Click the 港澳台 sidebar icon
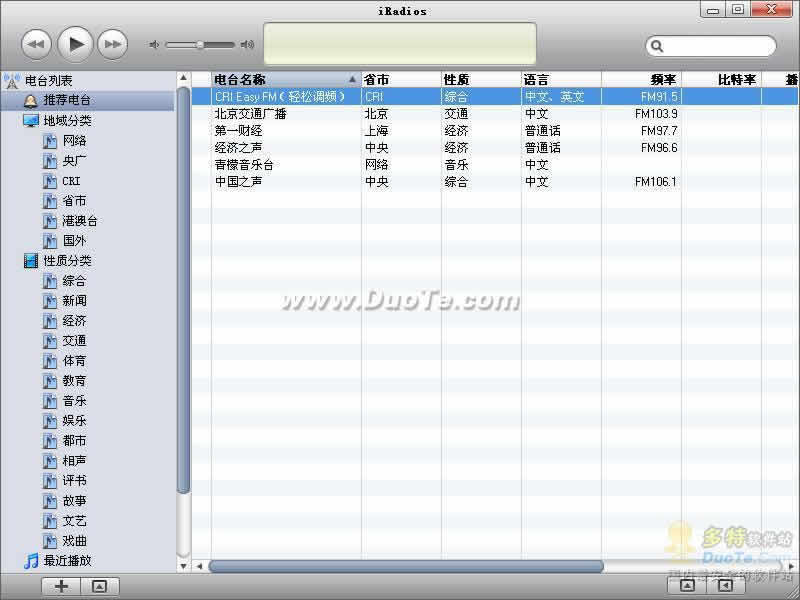Screen dimensions: 800x600 [49, 221]
